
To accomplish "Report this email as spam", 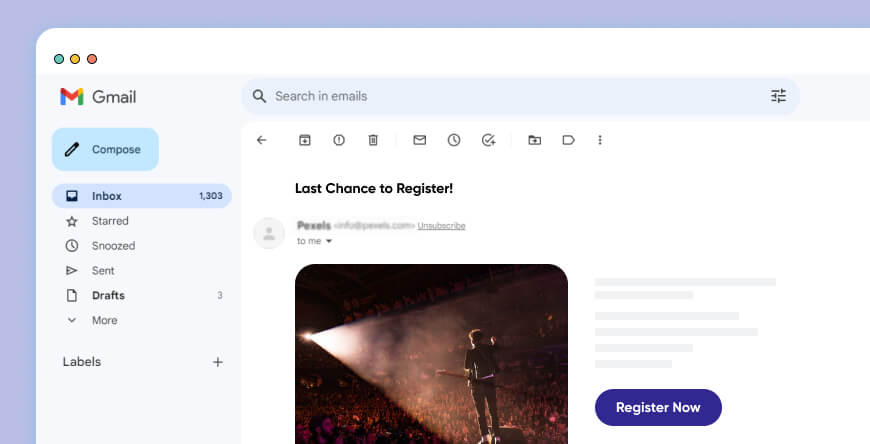I will [339, 140].
